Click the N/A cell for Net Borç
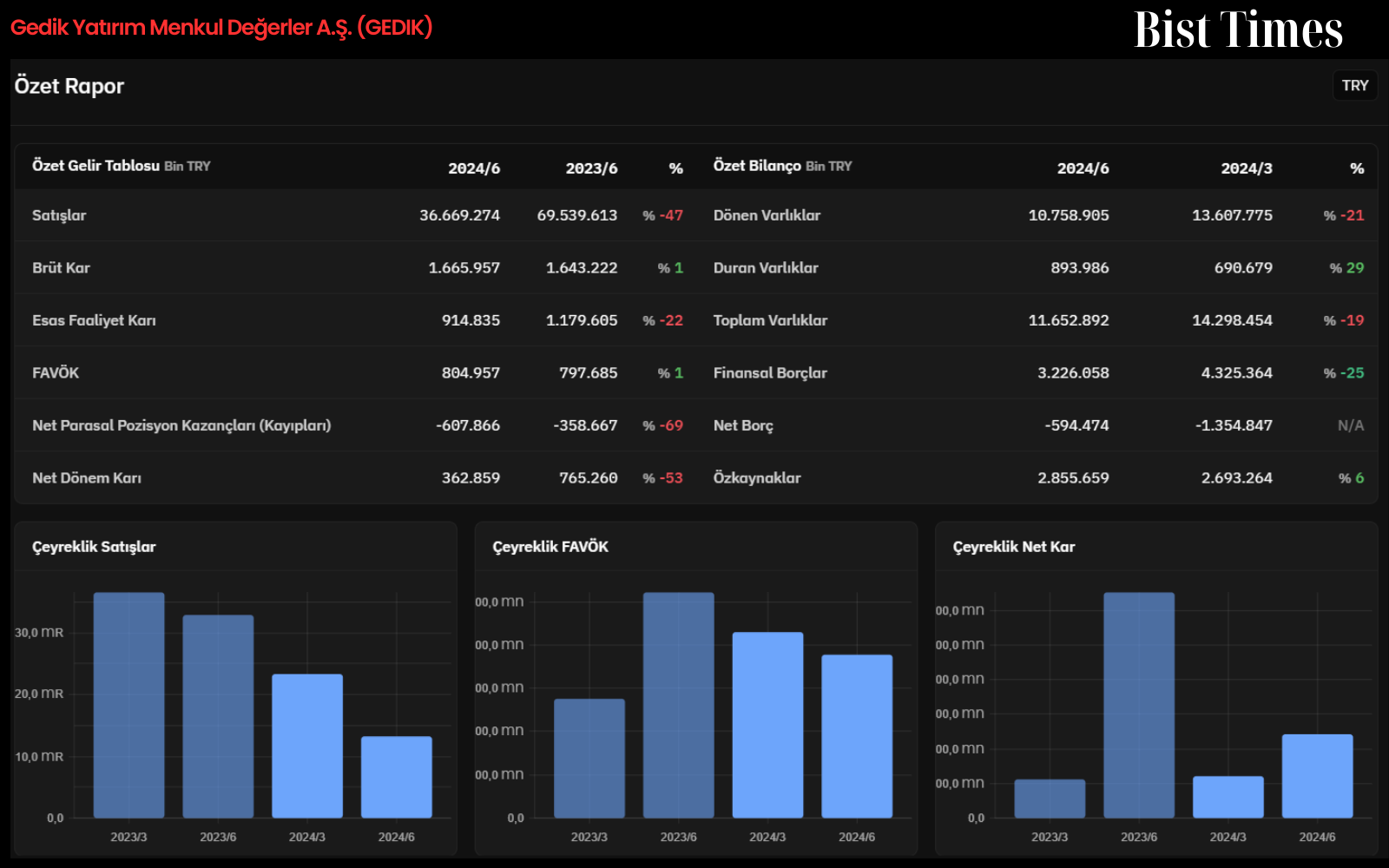Viewport: 1389px width, 868px height. pos(1351,425)
